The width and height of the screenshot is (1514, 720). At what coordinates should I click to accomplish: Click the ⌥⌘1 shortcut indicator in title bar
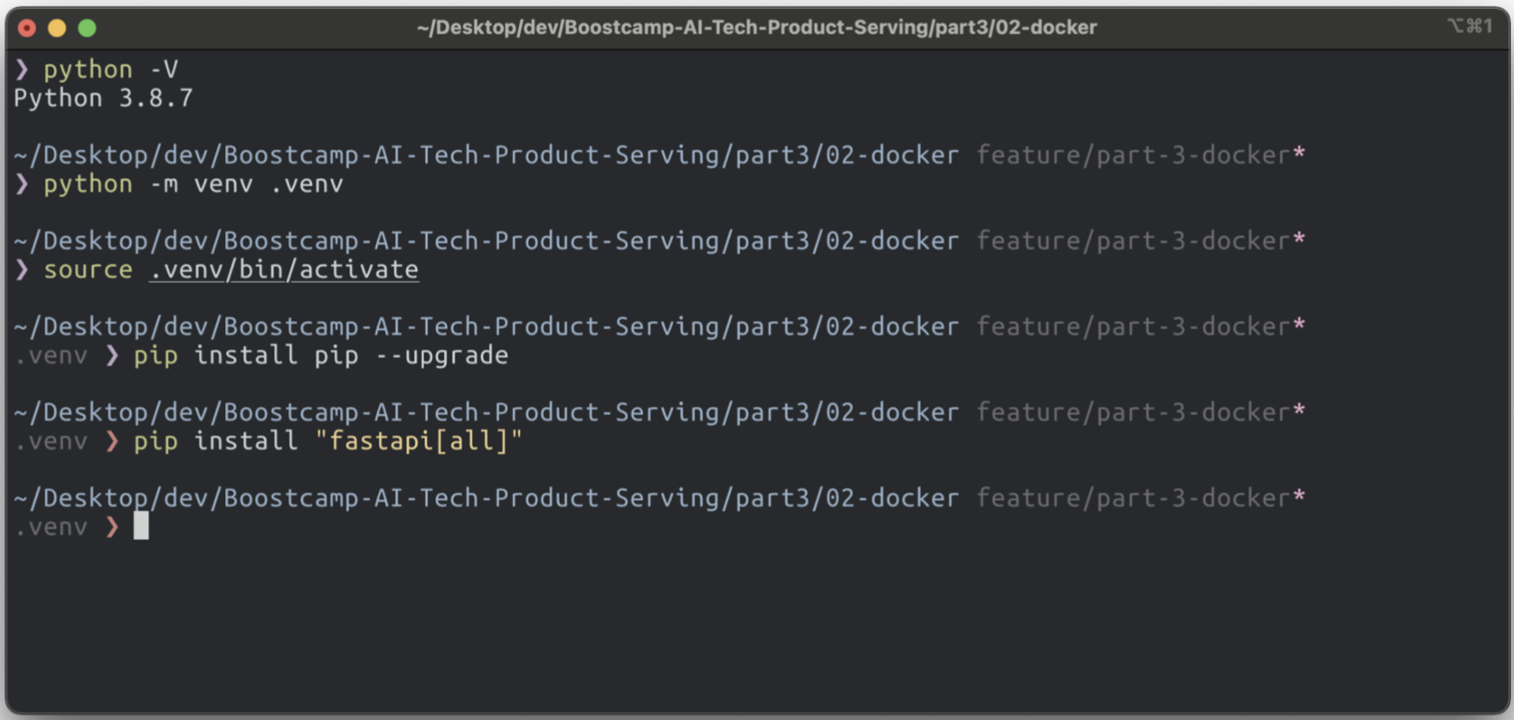(x=1469, y=26)
